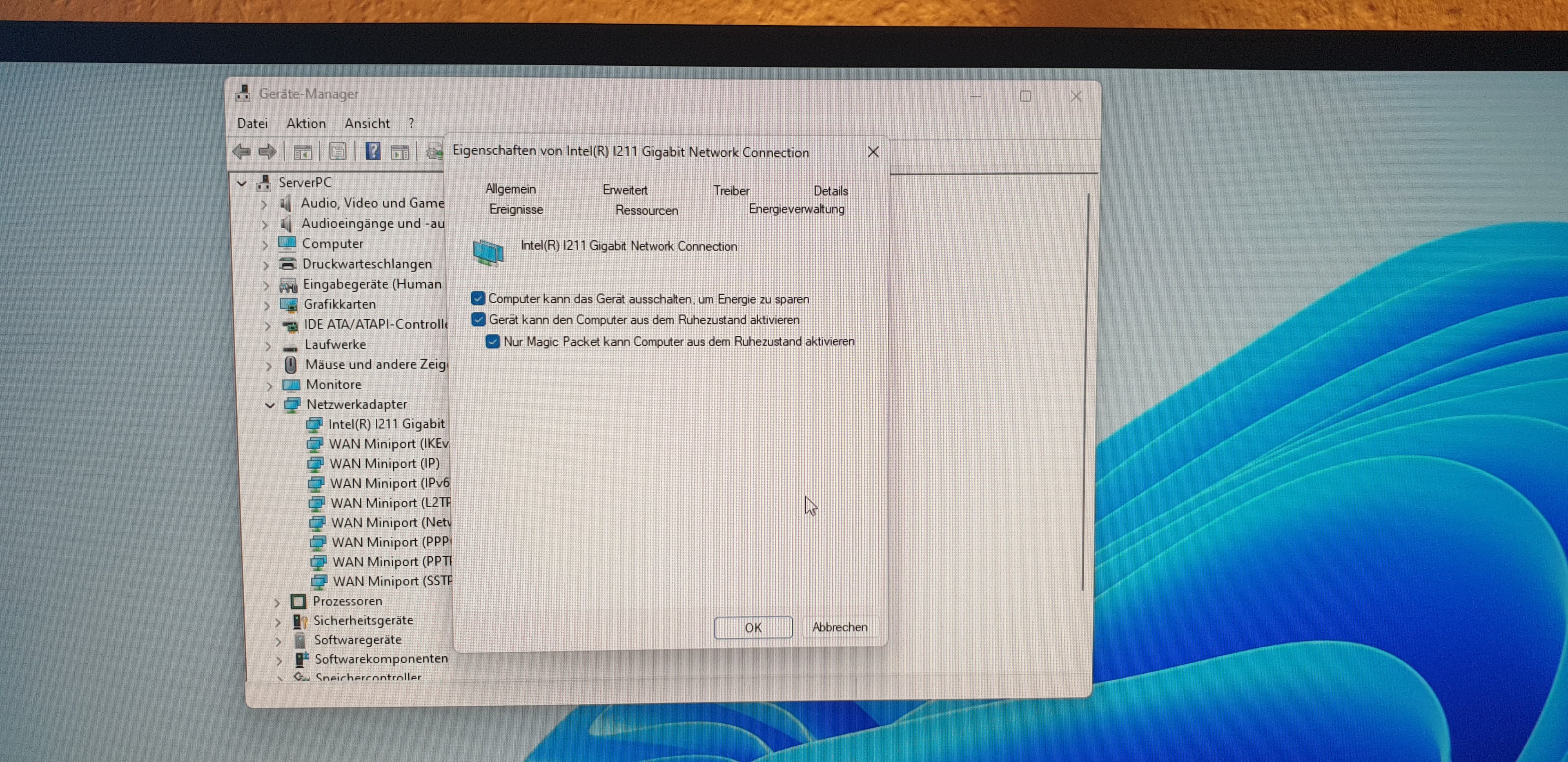Click the Properties toolbar icon
Screen dimensions: 1568x762
click(338, 151)
